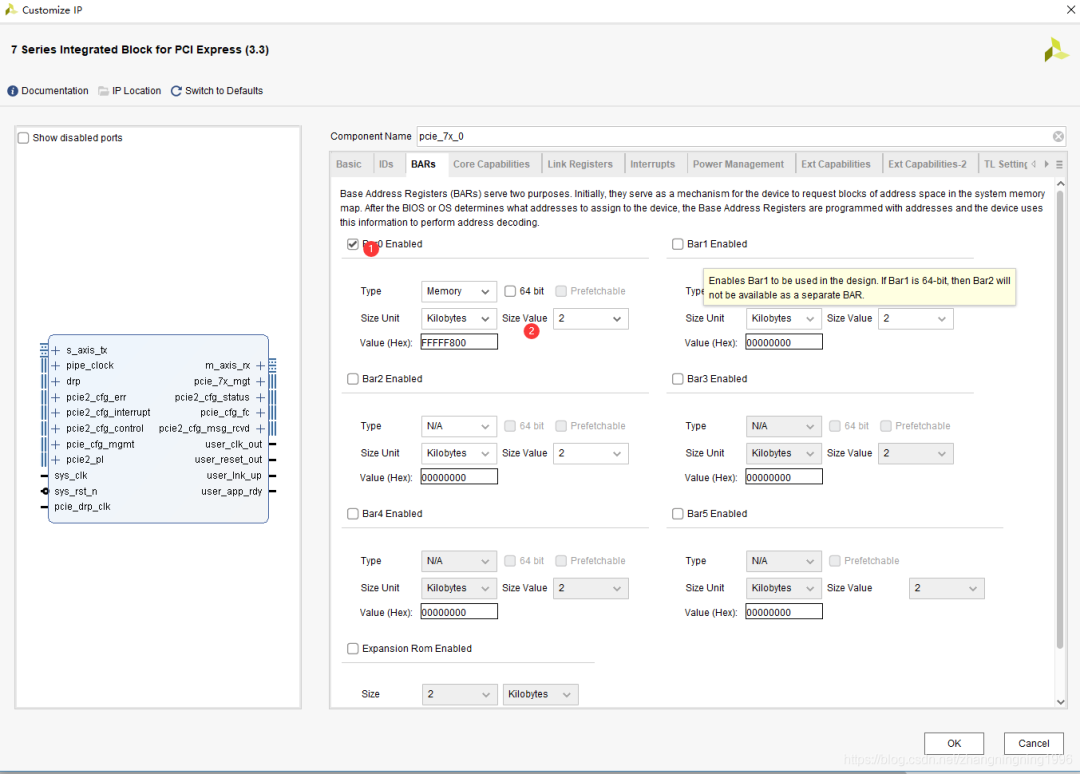1080x774 pixels.
Task: Expand the pipe_clock port plus icon
Action: [56, 366]
